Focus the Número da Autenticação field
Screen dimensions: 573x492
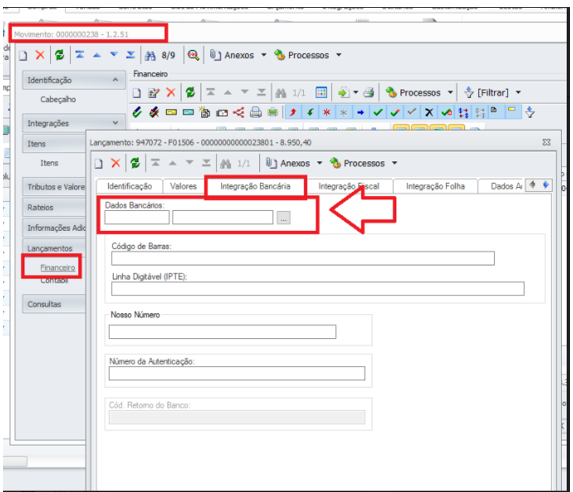[x=237, y=374]
